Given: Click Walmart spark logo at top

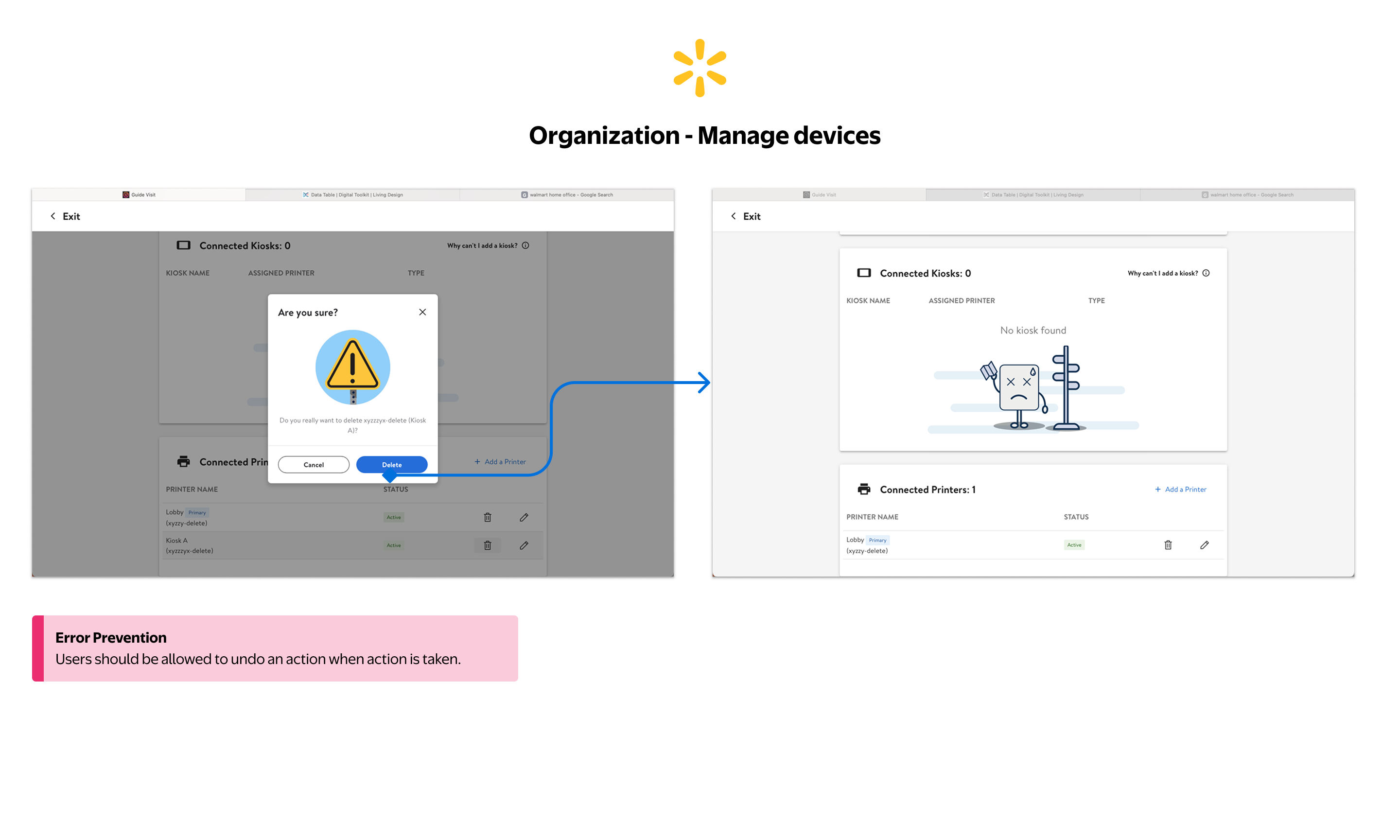Looking at the screenshot, I should (x=700, y=68).
